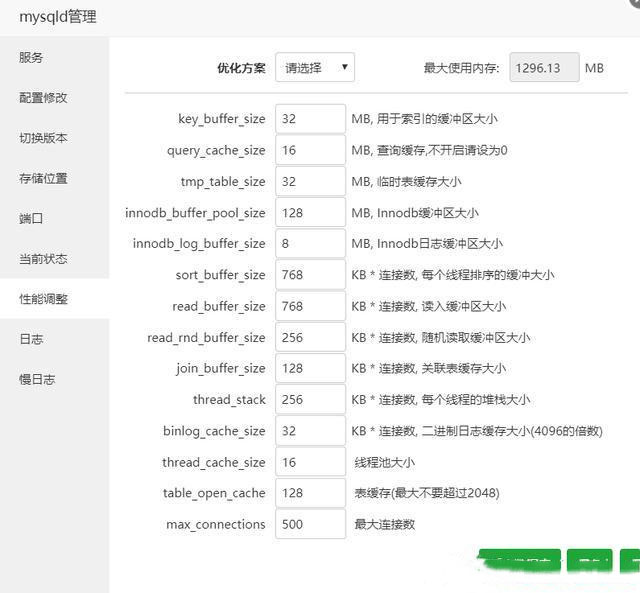Image resolution: width=640 pixels, height=593 pixels.
Task: Click the mysqld管理 window title
Action: coord(58,17)
